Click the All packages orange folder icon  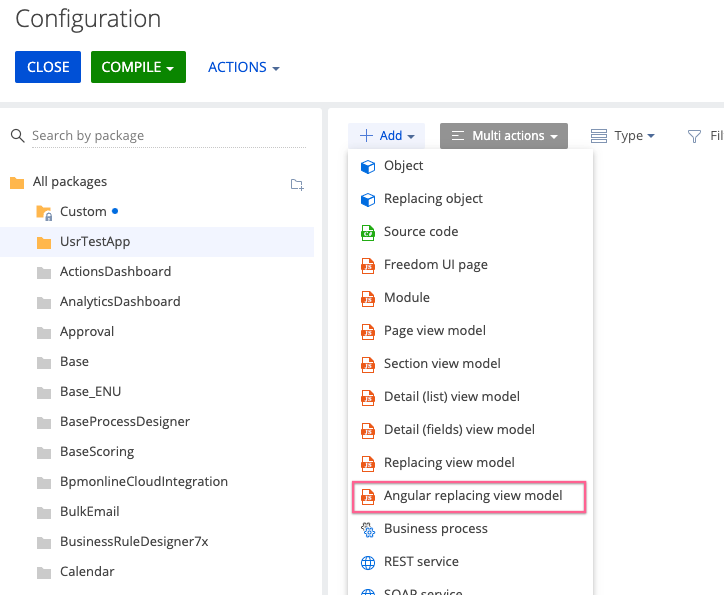coord(17,183)
